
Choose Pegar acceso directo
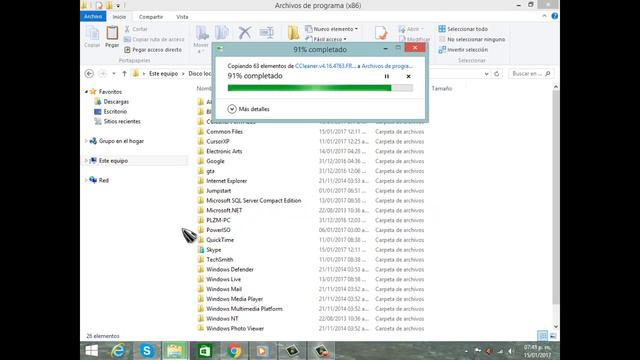(153, 49)
